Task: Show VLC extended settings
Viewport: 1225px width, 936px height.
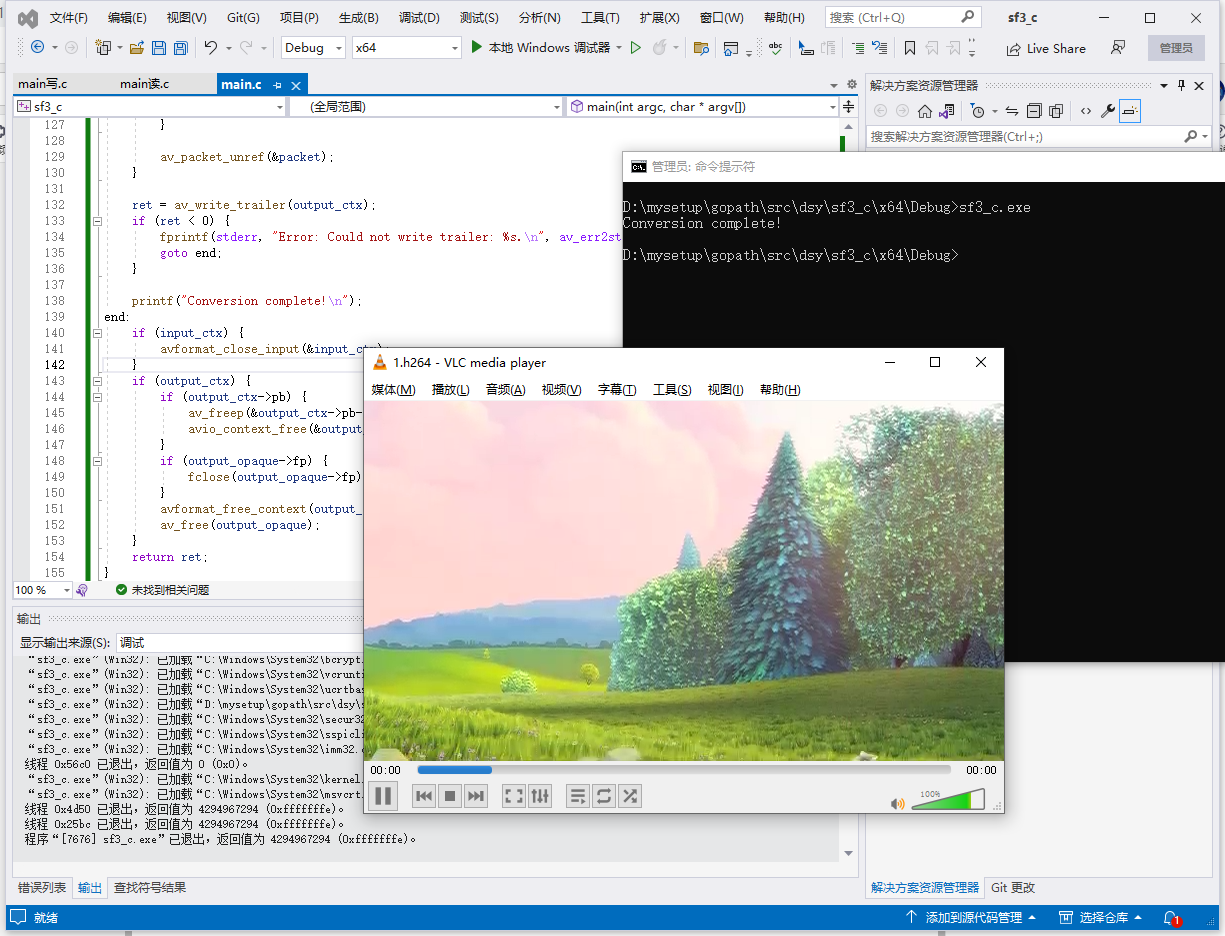Action: tap(540, 796)
